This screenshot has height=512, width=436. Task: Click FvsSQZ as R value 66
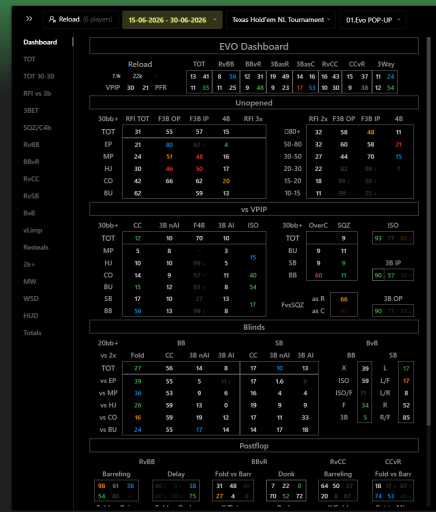coord(344,299)
